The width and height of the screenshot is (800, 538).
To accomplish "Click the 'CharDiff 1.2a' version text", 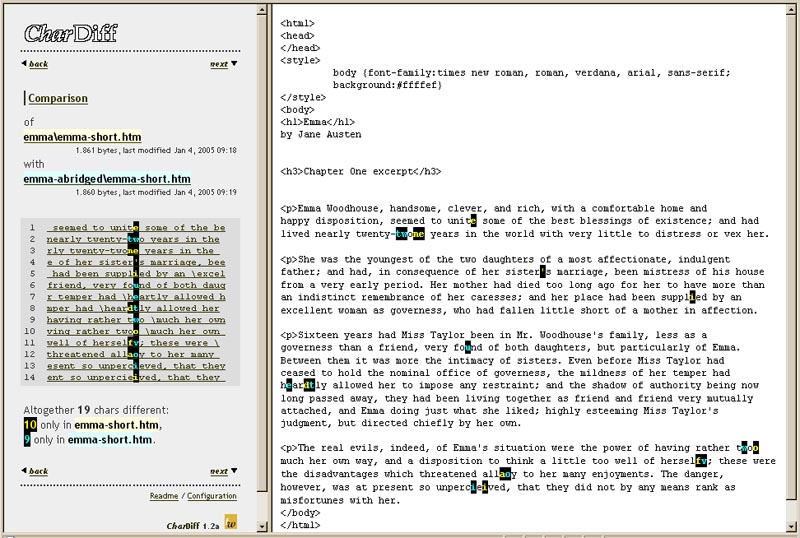I will coord(193,526).
